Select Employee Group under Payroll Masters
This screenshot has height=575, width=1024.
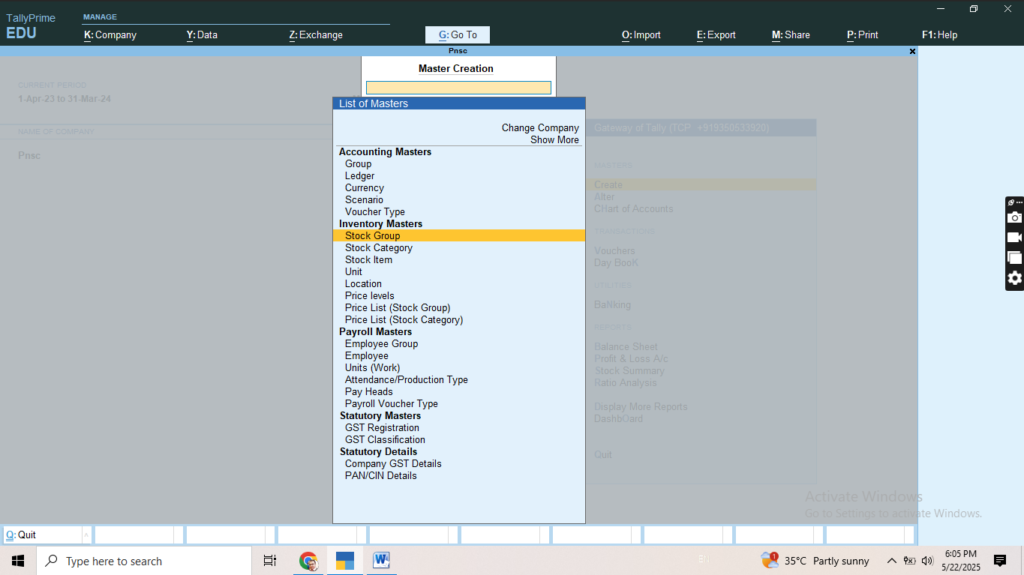[381, 344]
